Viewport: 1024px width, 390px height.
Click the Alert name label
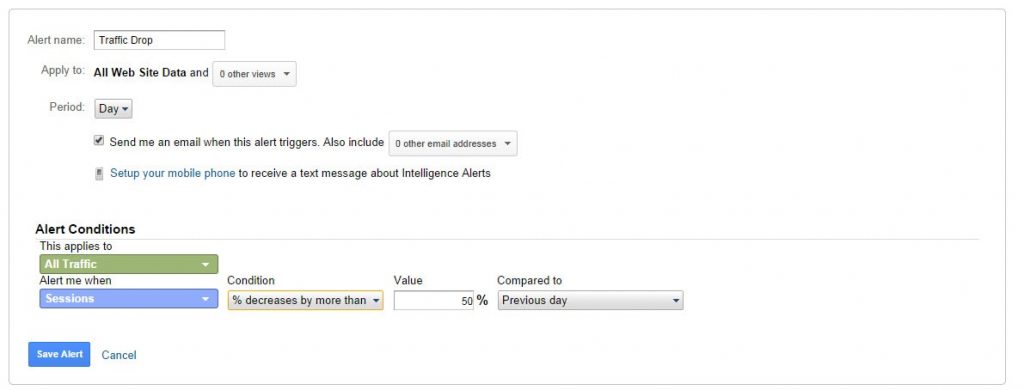[56, 40]
